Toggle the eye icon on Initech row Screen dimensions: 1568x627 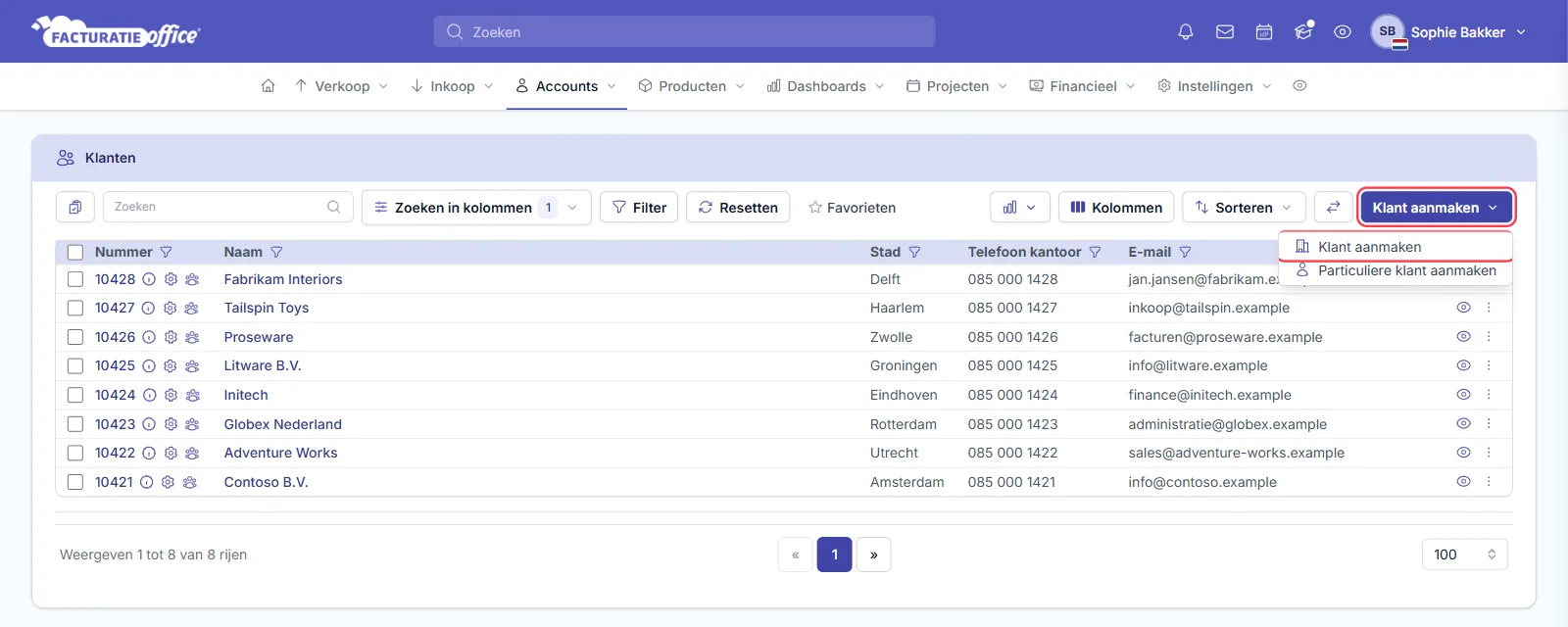[x=1463, y=395]
